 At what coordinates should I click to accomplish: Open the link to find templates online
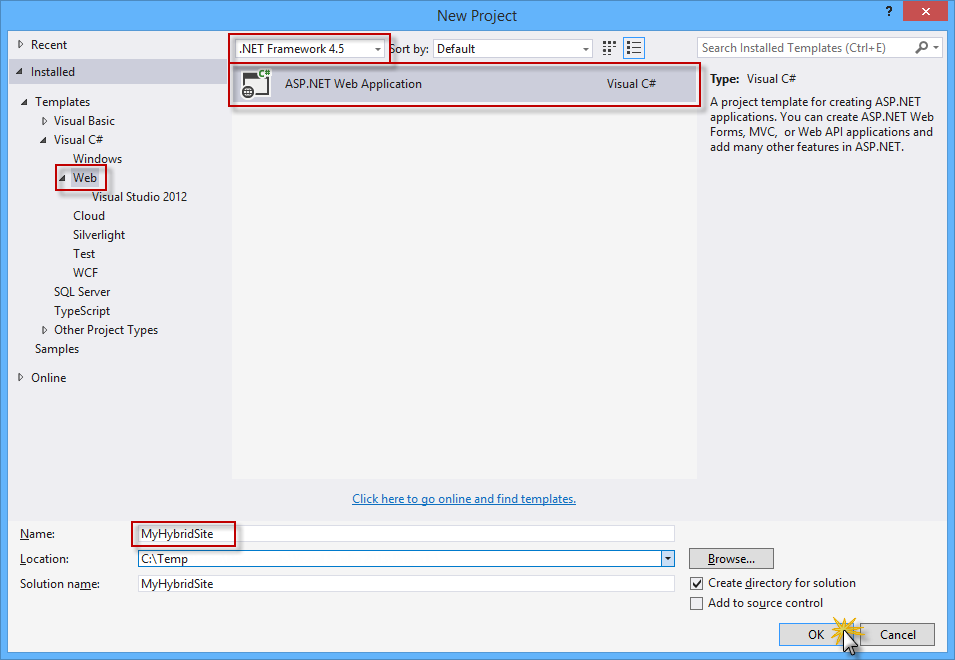click(463, 498)
